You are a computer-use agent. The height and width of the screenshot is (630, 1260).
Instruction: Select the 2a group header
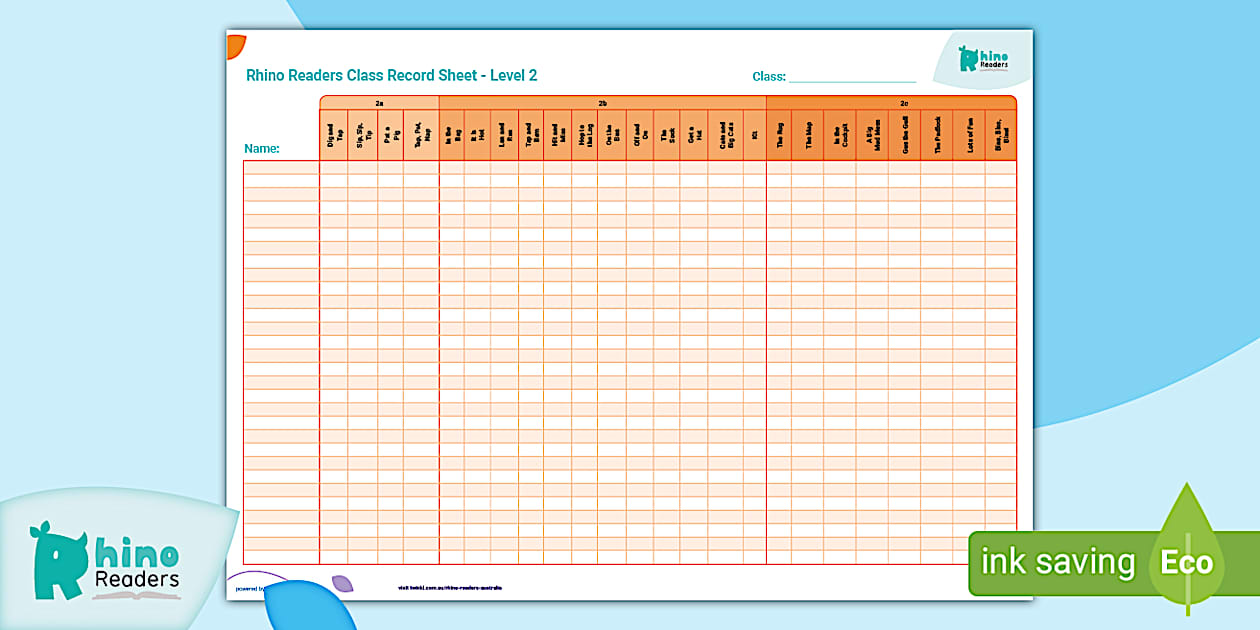379,102
